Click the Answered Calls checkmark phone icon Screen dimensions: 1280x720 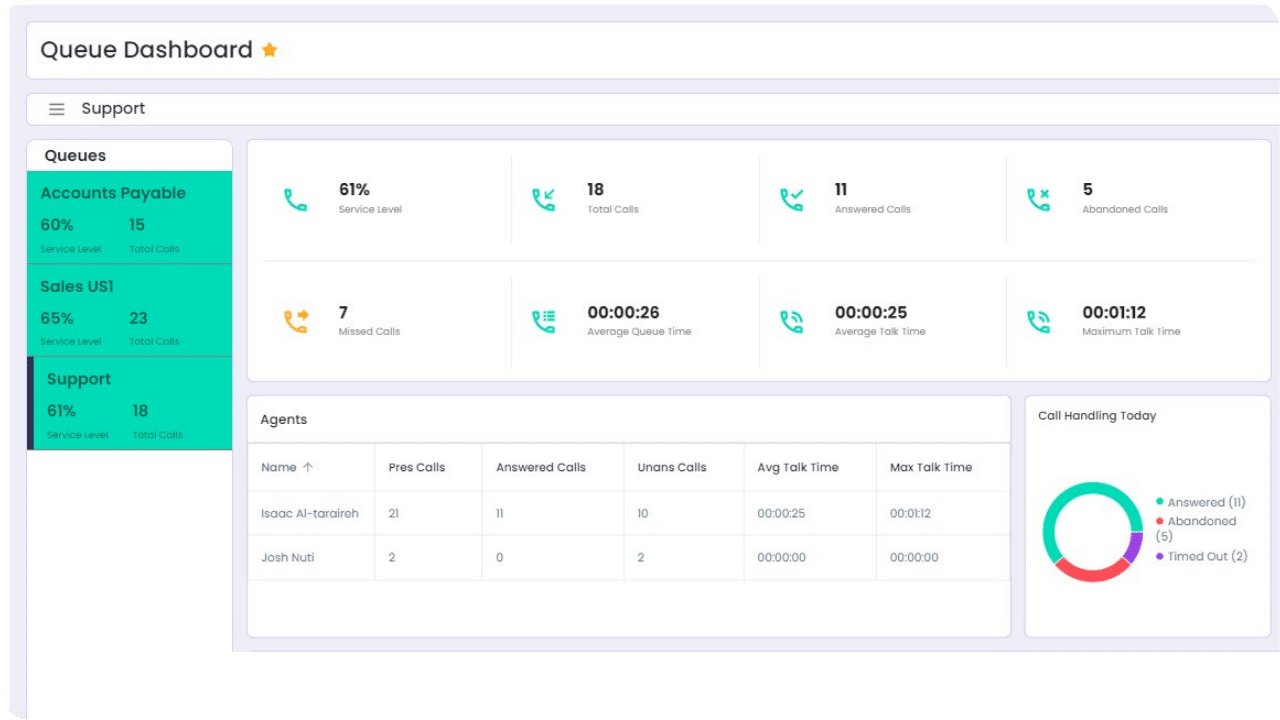click(791, 200)
